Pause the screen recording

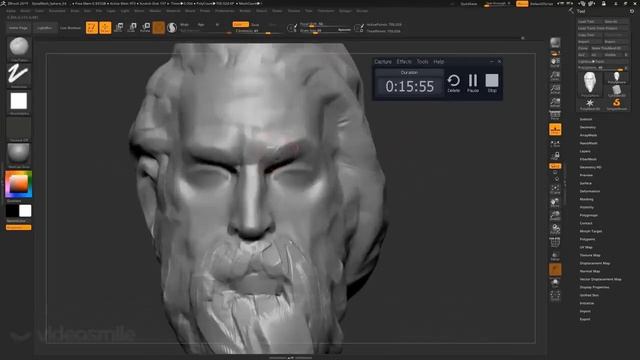[473, 83]
